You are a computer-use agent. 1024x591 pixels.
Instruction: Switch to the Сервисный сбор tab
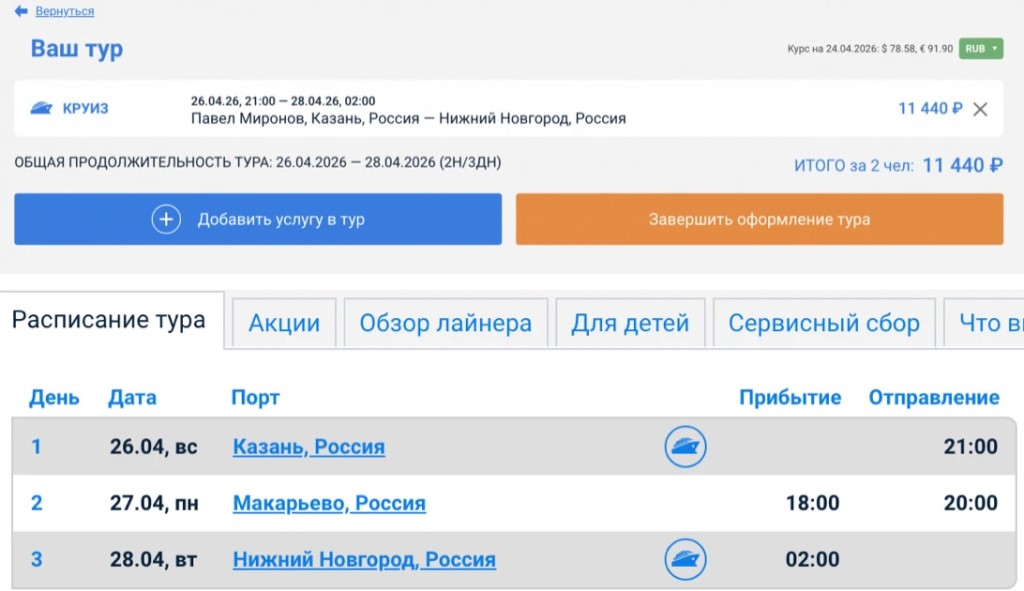click(x=823, y=323)
